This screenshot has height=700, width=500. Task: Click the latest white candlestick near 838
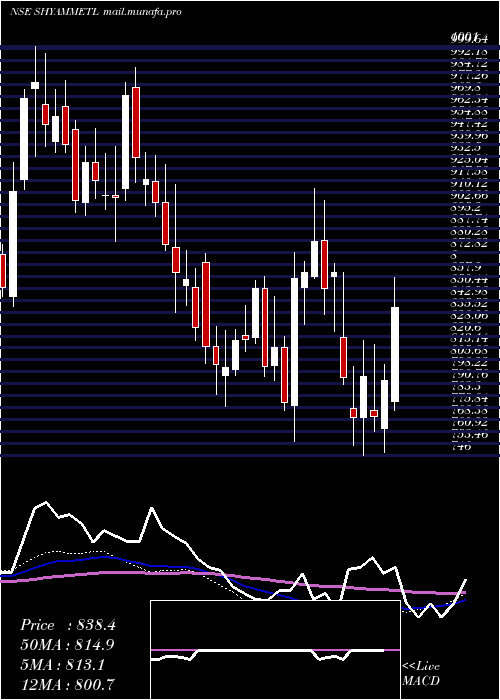pos(395,354)
